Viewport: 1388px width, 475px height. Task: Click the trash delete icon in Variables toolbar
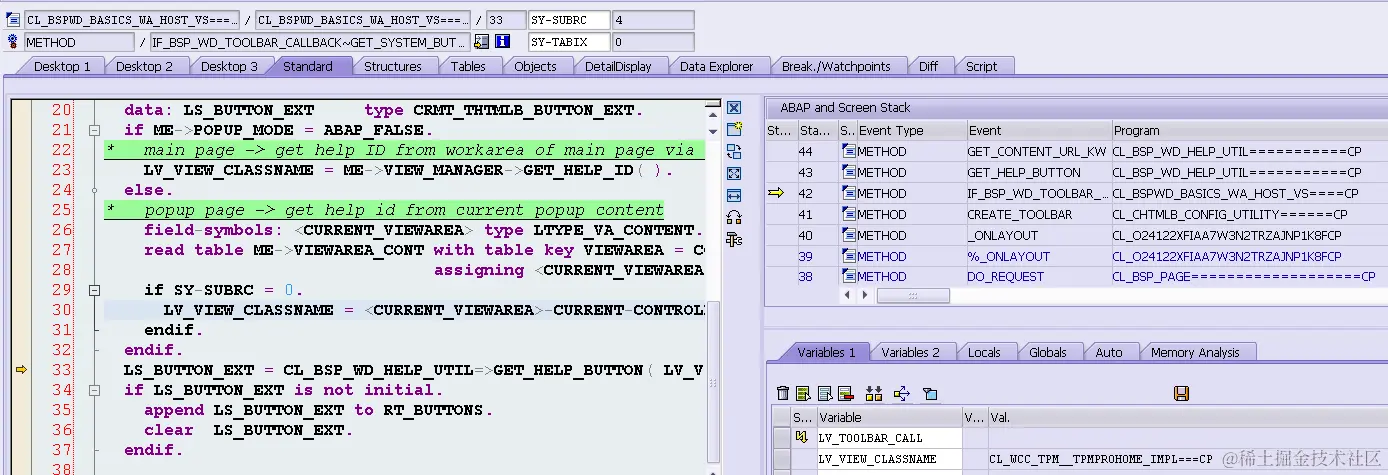coord(783,394)
